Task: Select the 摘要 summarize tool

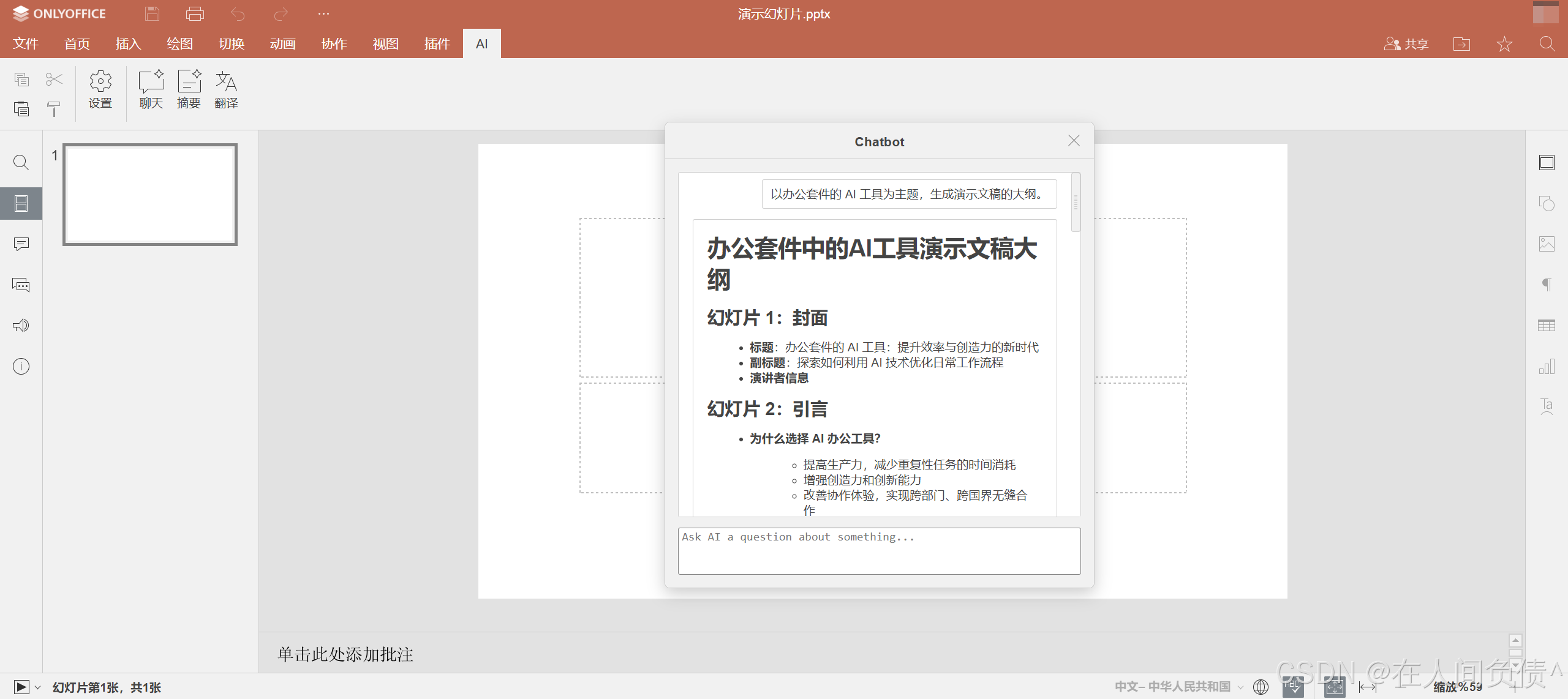Action: point(189,89)
